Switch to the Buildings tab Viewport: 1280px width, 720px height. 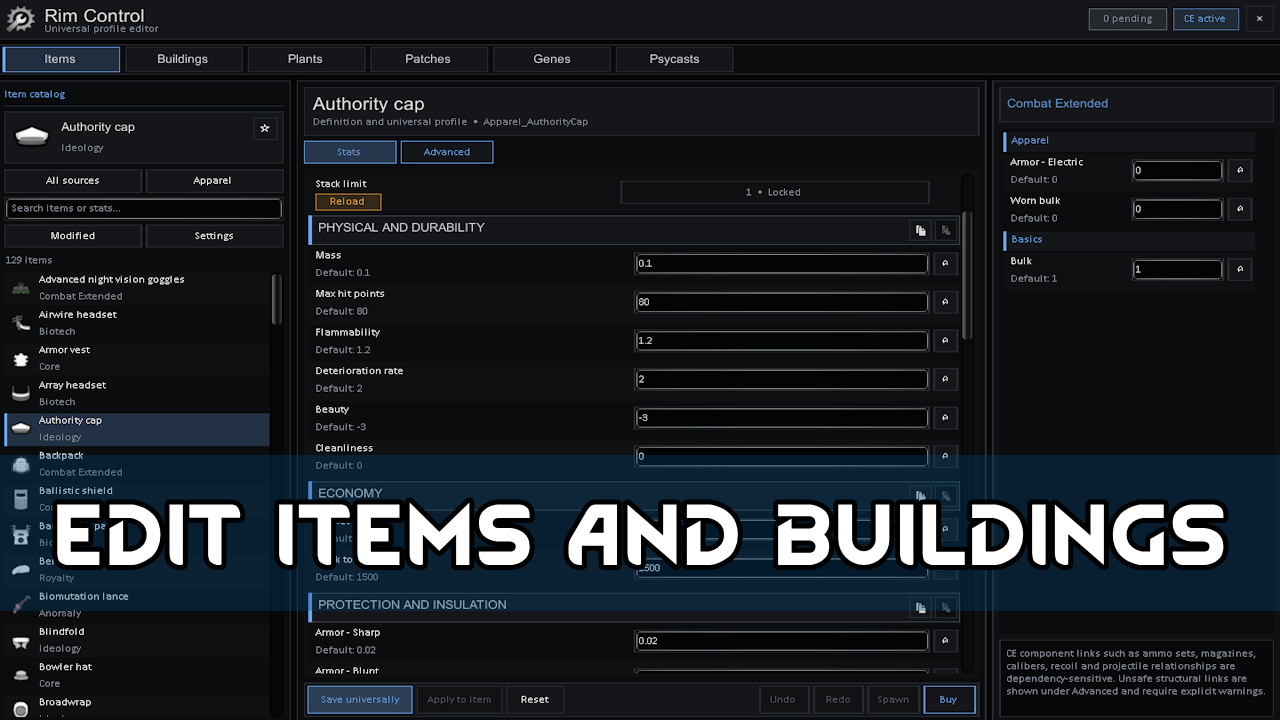[x=183, y=59]
